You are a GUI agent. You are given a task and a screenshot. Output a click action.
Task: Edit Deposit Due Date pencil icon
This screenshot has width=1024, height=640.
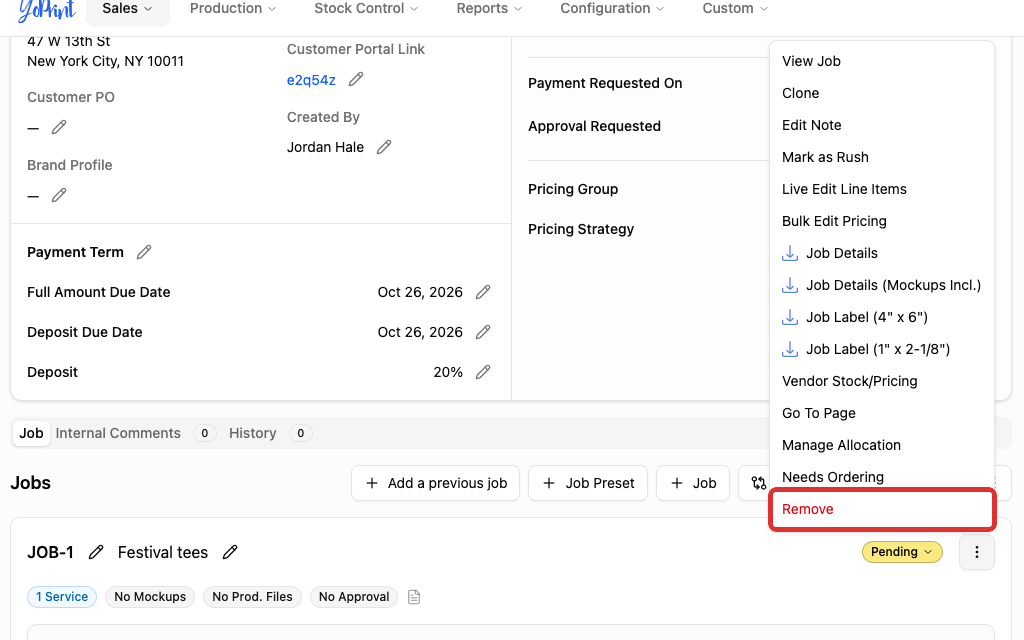click(x=483, y=332)
